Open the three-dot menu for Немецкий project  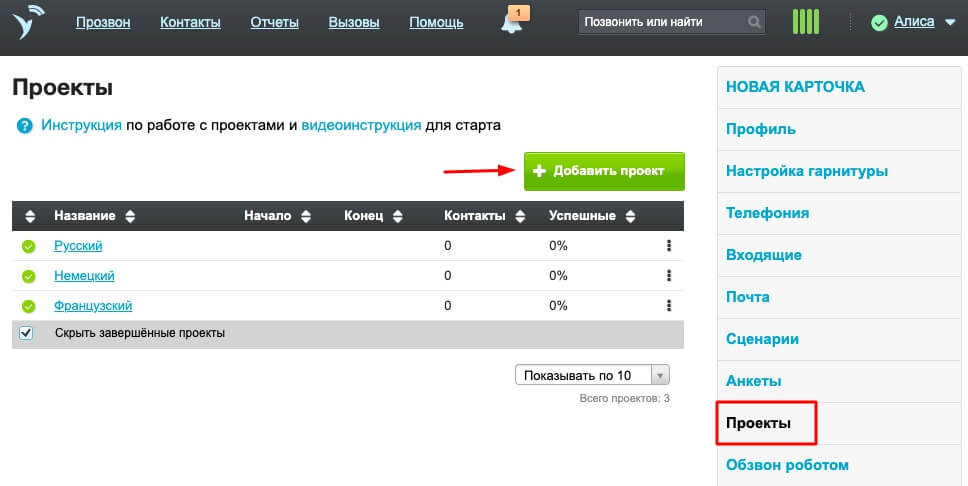(668, 276)
